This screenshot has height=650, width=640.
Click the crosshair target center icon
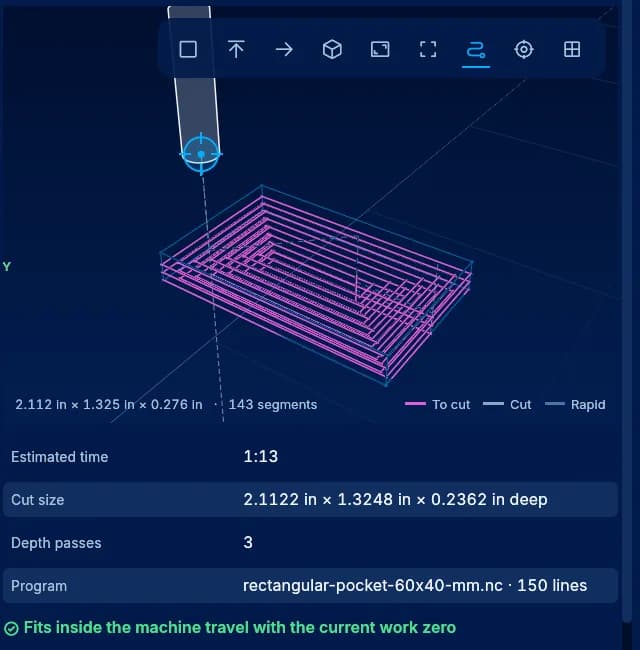tap(524, 49)
